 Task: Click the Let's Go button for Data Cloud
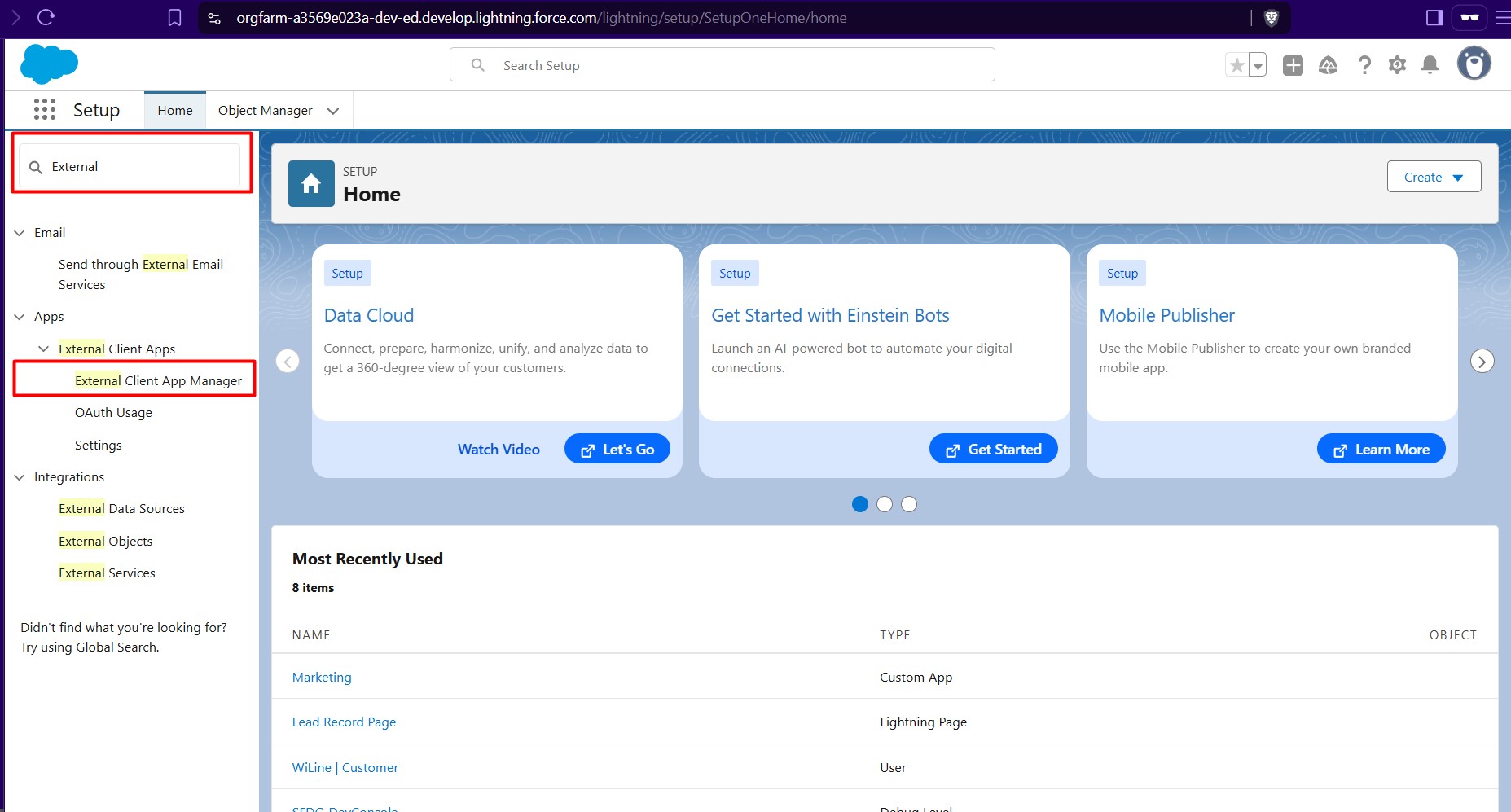coord(617,448)
